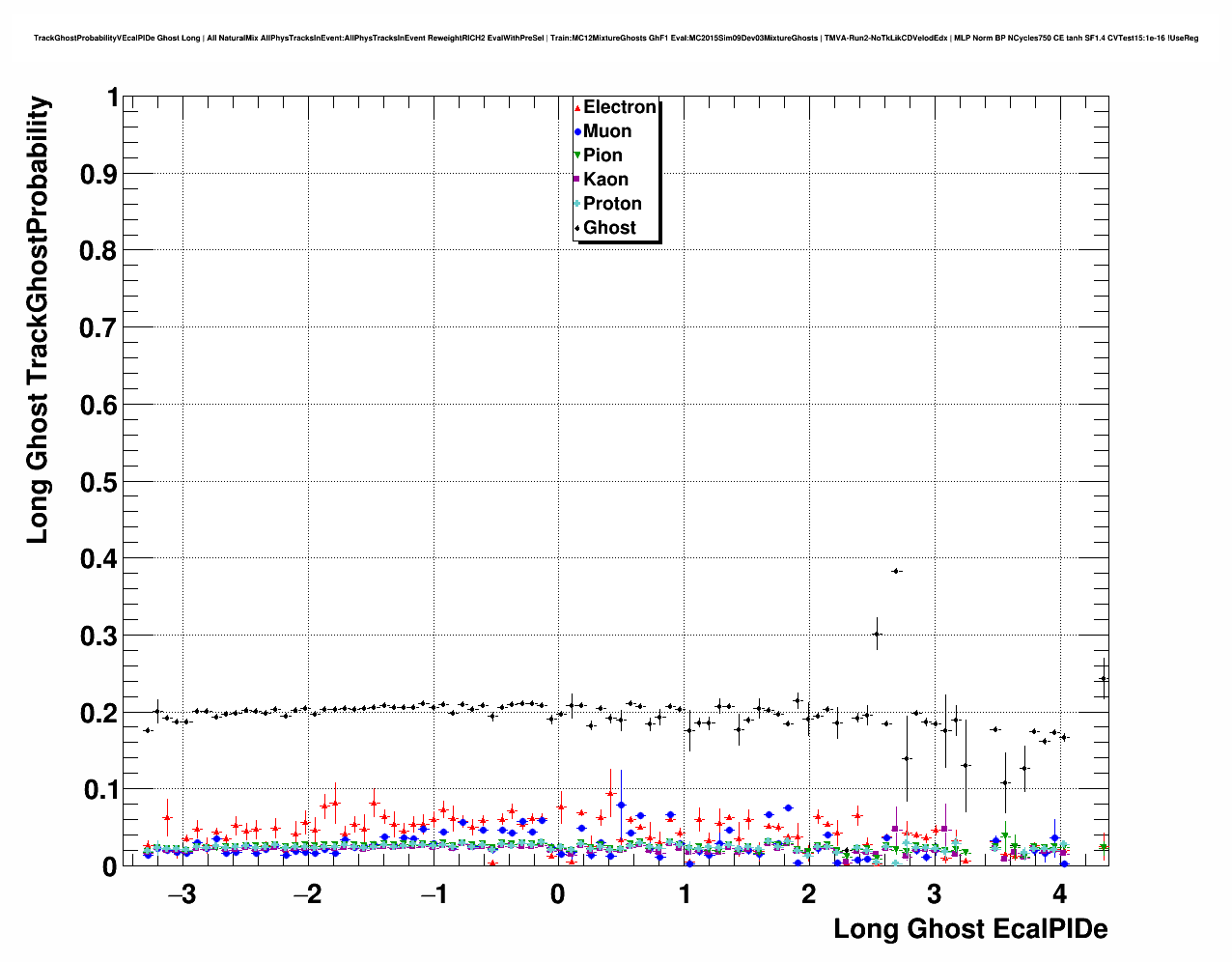Viewport: 1232px width, 962px height.
Task: Click x-axis tick label 4
Action: (x=1059, y=893)
